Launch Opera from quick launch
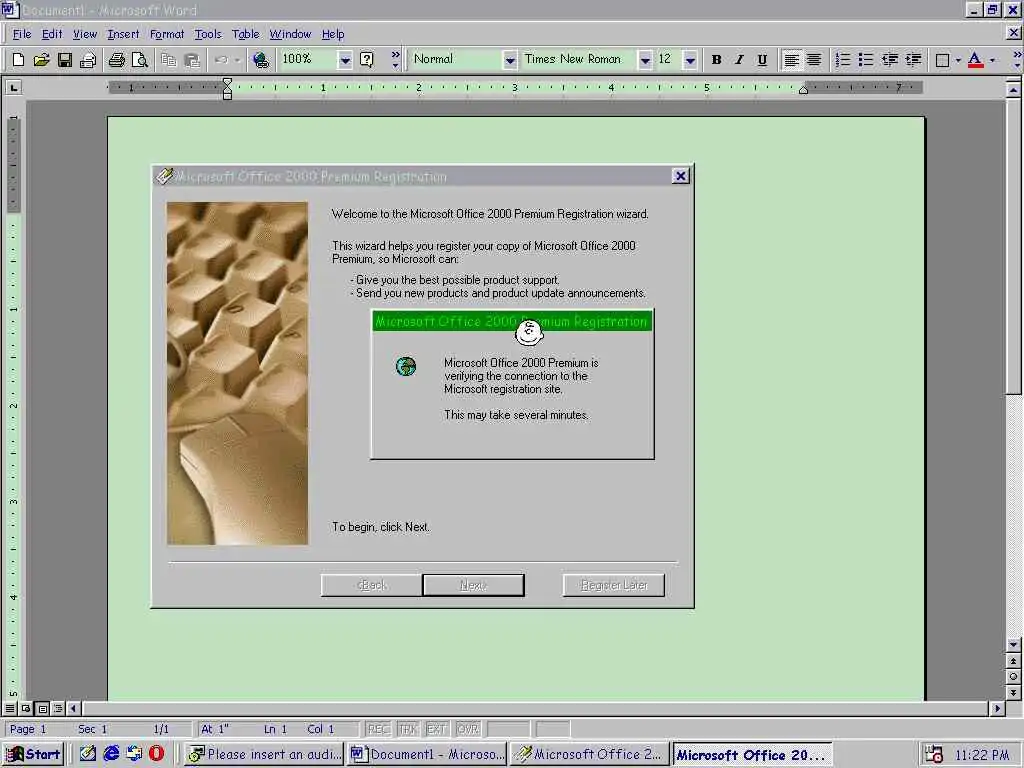Image resolution: width=1024 pixels, height=768 pixels. [x=157, y=754]
